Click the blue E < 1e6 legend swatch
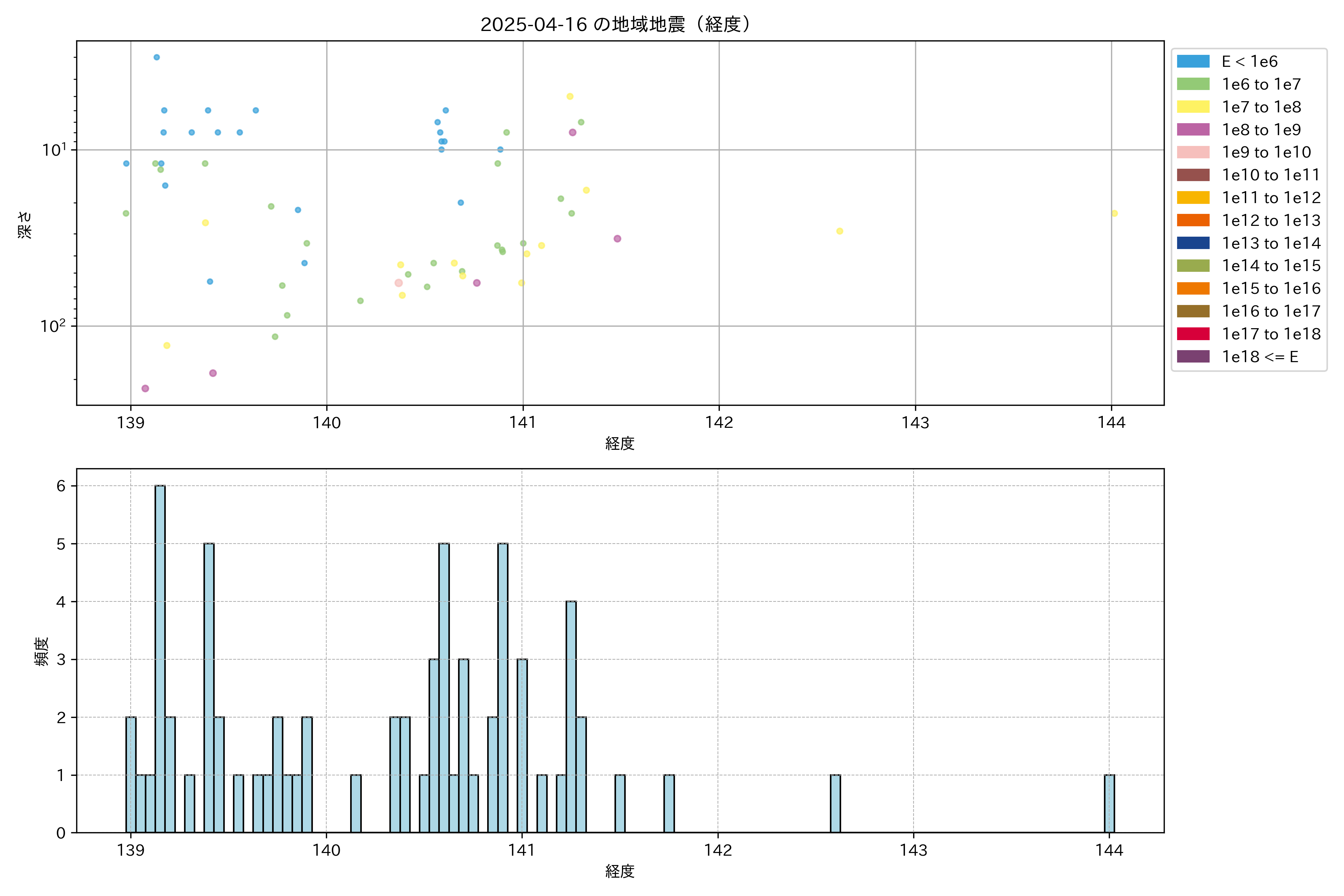The image size is (1344, 896). coord(1193,62)
